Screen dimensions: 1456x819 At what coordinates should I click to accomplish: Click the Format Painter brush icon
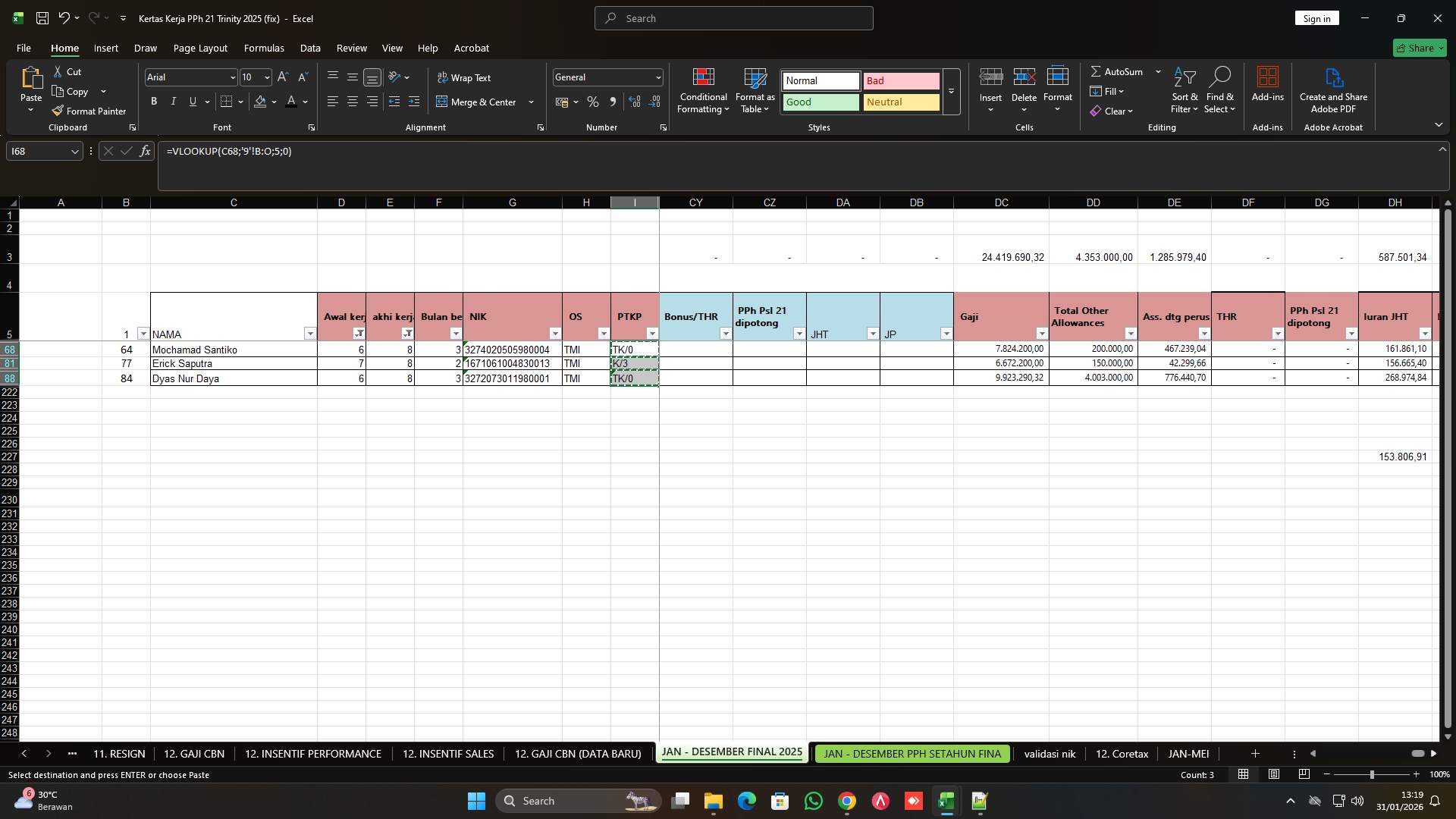click(58, 111)
